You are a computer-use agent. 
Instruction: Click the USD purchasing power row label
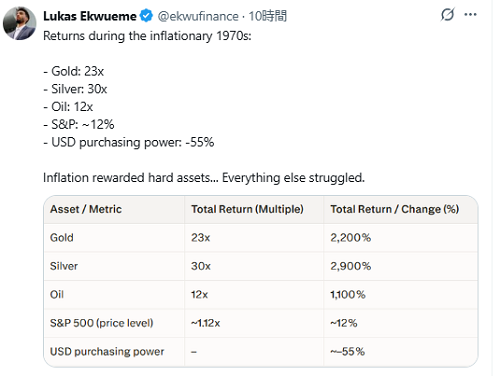click(107, 351)
